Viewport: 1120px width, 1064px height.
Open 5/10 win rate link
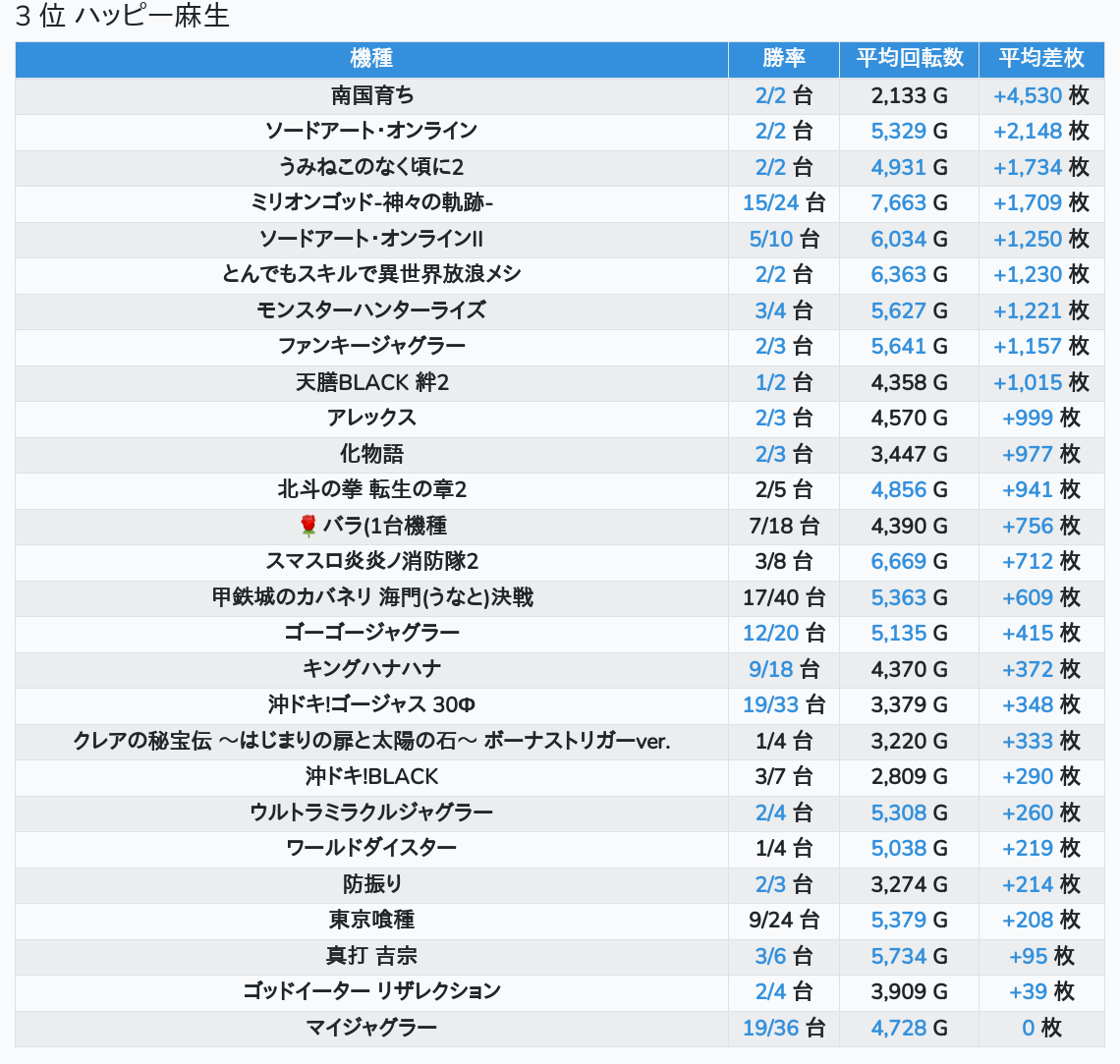(770, 239)
